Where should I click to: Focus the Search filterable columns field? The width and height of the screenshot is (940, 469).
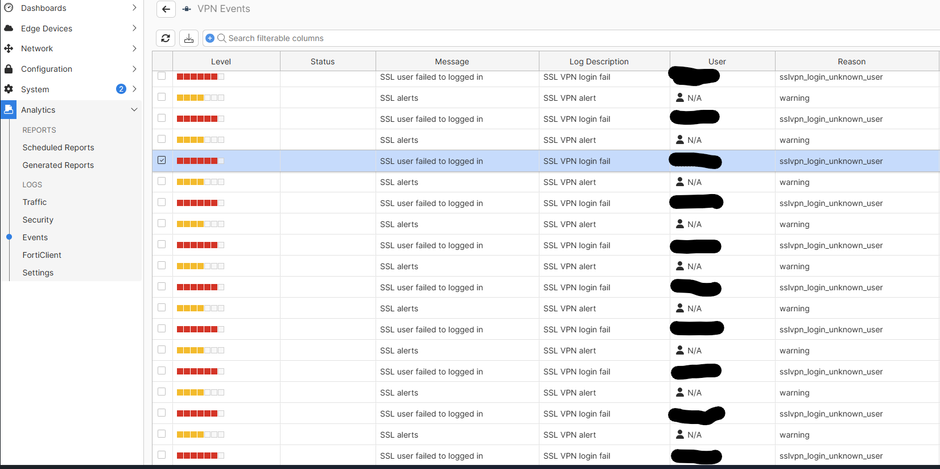(571, 38)
